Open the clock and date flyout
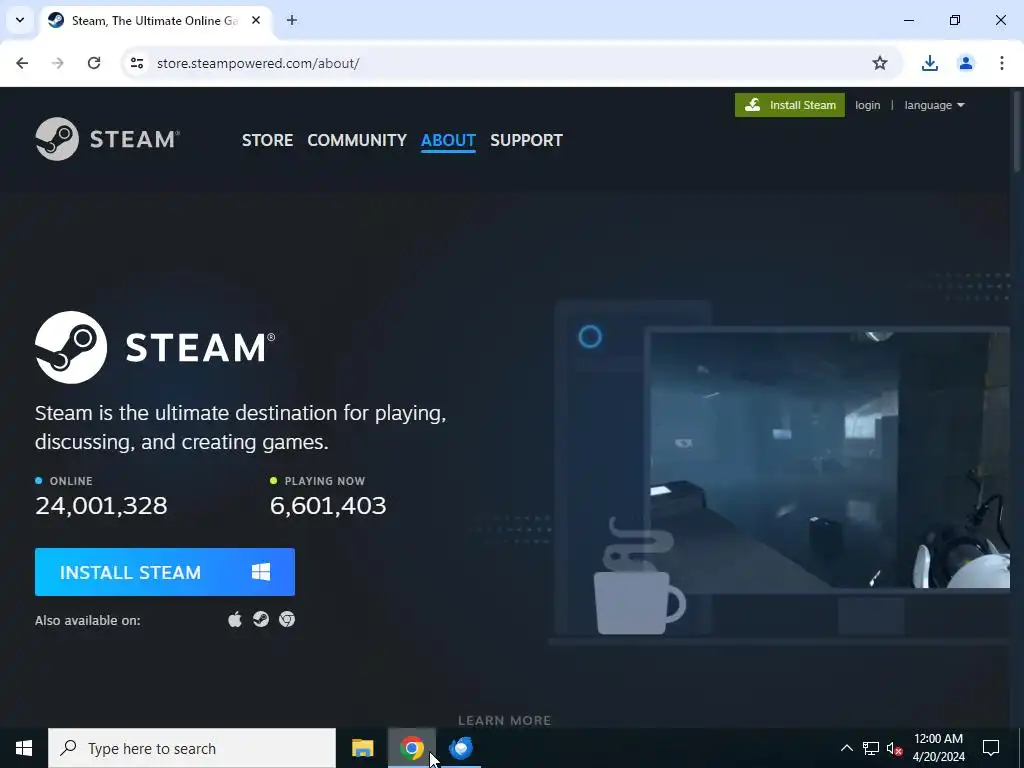1024x768 pixels. click(x=938, y=748)
